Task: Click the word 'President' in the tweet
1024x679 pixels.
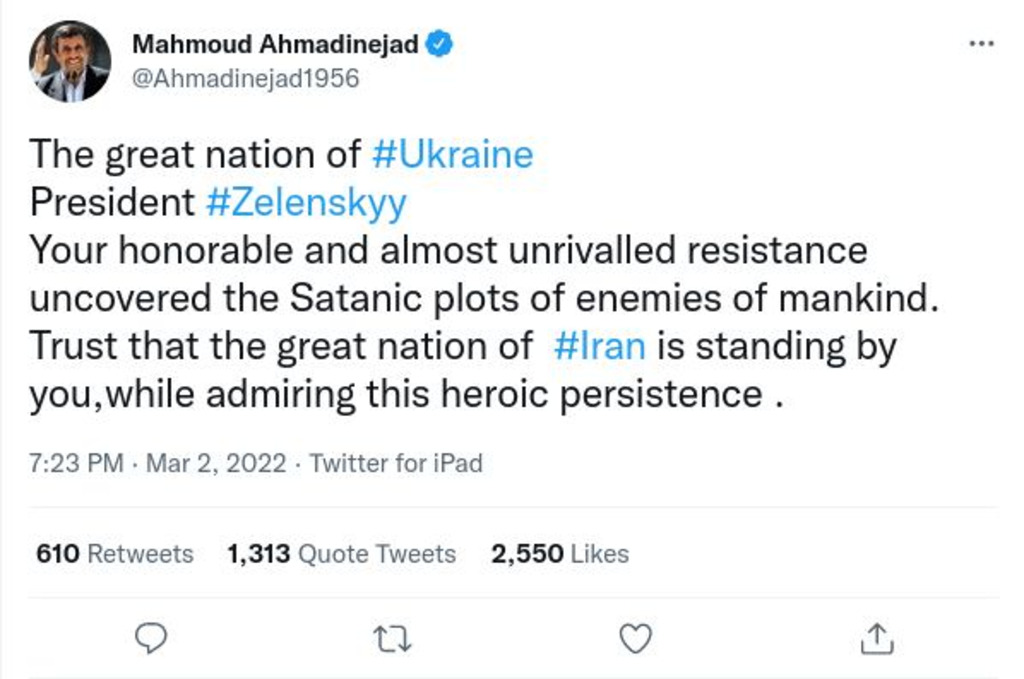Action: (112, 203)
